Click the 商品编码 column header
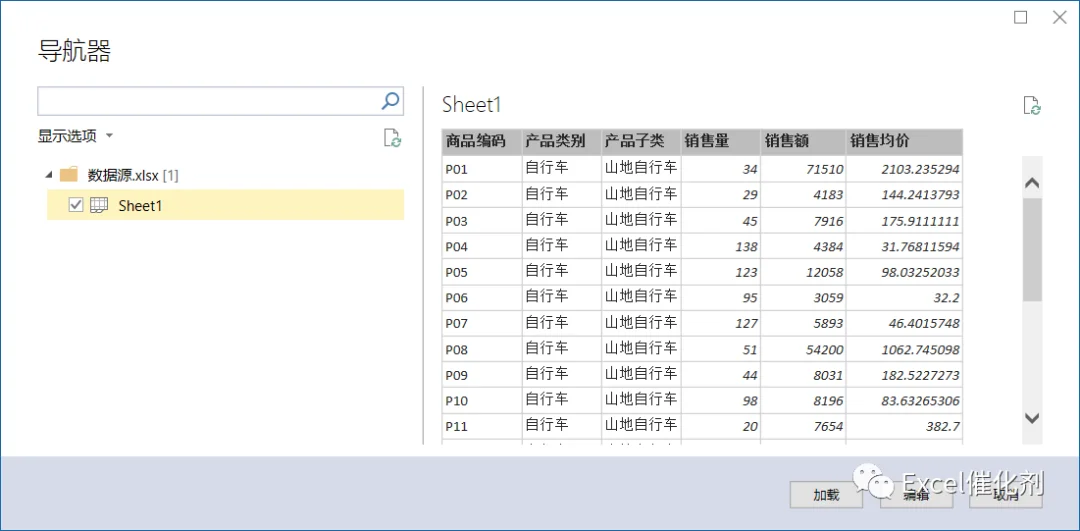This screenshot has width=1080, height=531. click(481, 142)
